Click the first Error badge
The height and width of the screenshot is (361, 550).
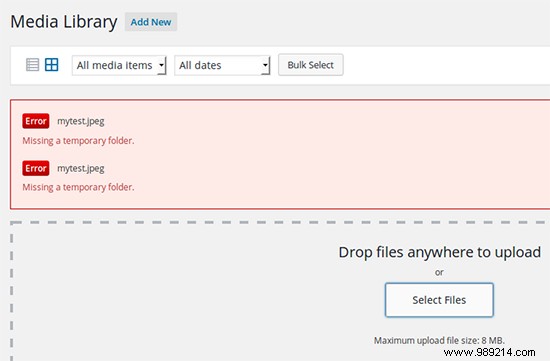tap(36, 121)
